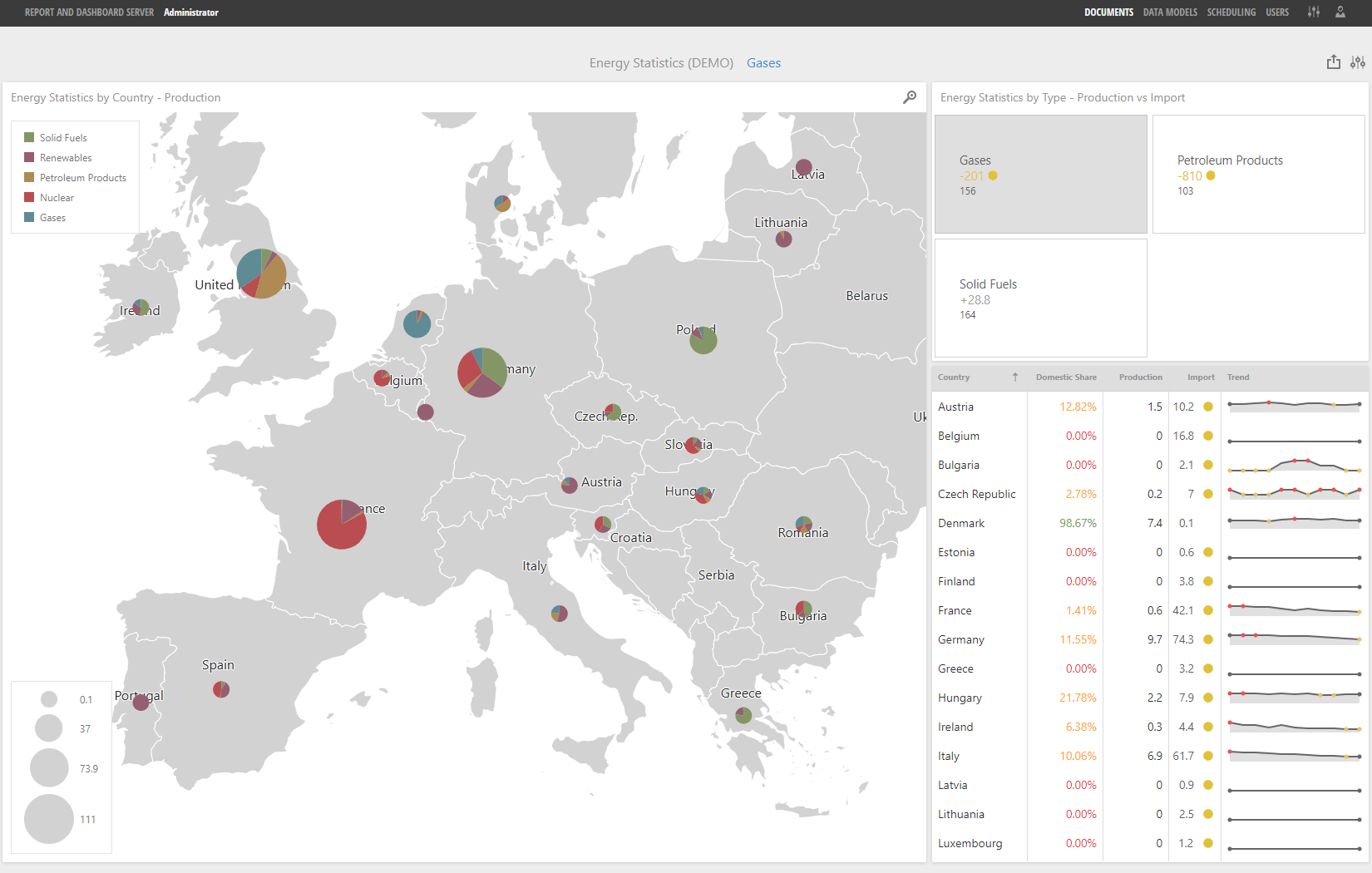
Task: Sort by the Country column header
Action: pyautogui.click(x=954, y=377)
